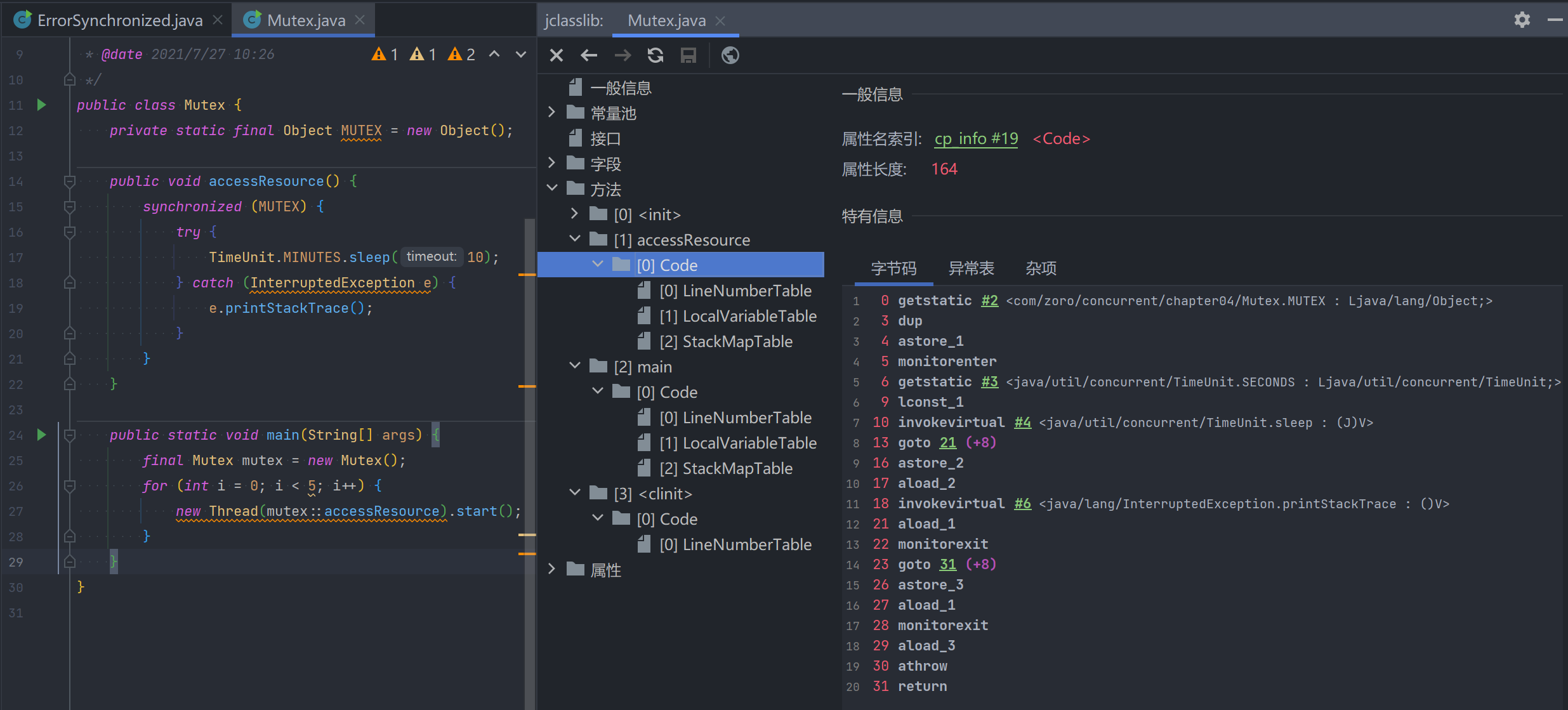Click the jclasslib close X toolbar icon

(557, 56)
